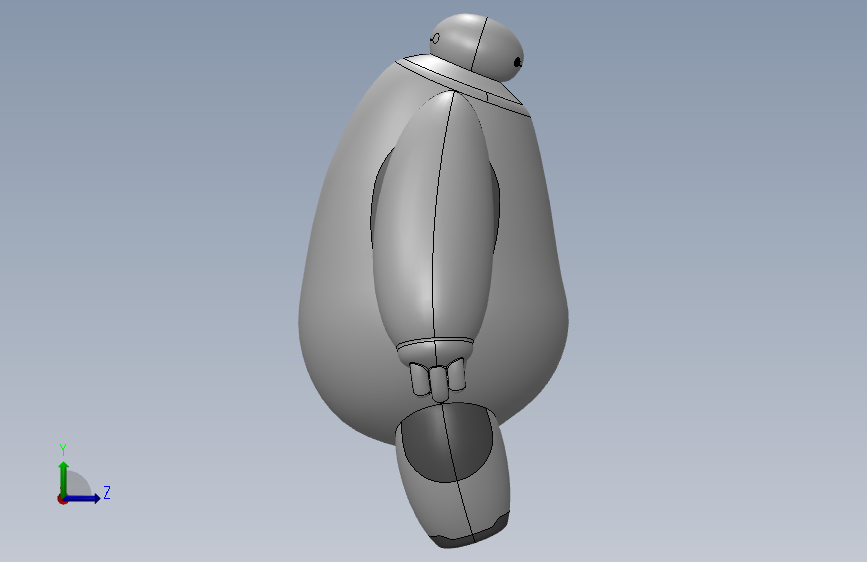Click the red X axis origin dot

(x=62, y=499)
